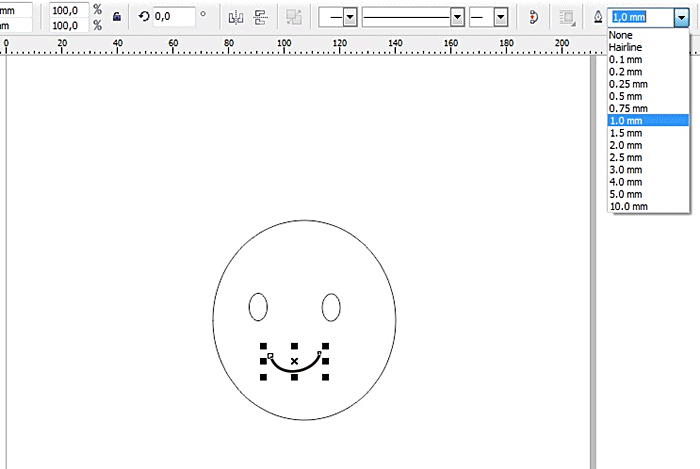Choose 3.0 mm outline width
The height and width of the screenshot is (469, 700).
(x=648, y=170)
